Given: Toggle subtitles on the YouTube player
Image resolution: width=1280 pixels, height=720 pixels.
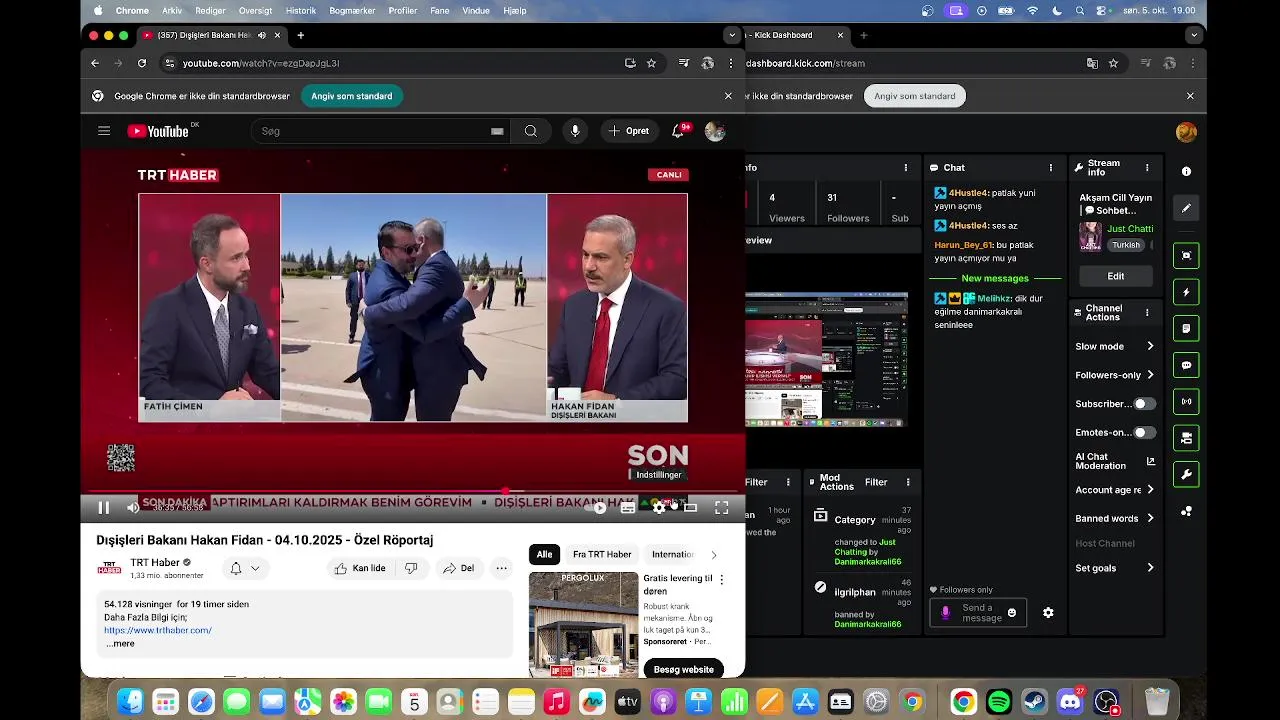Looking at the screenshot, I should click(x=628, y=508).
